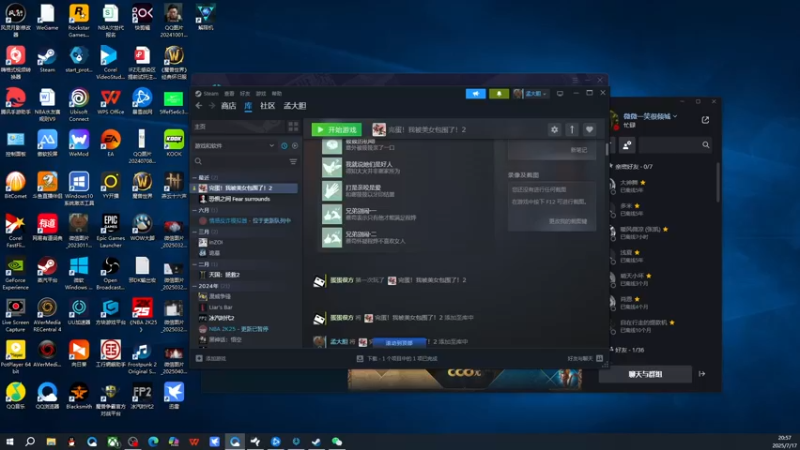Open game settings gear in Steam header
Screen dimensions: 800x450
(555, 130)
